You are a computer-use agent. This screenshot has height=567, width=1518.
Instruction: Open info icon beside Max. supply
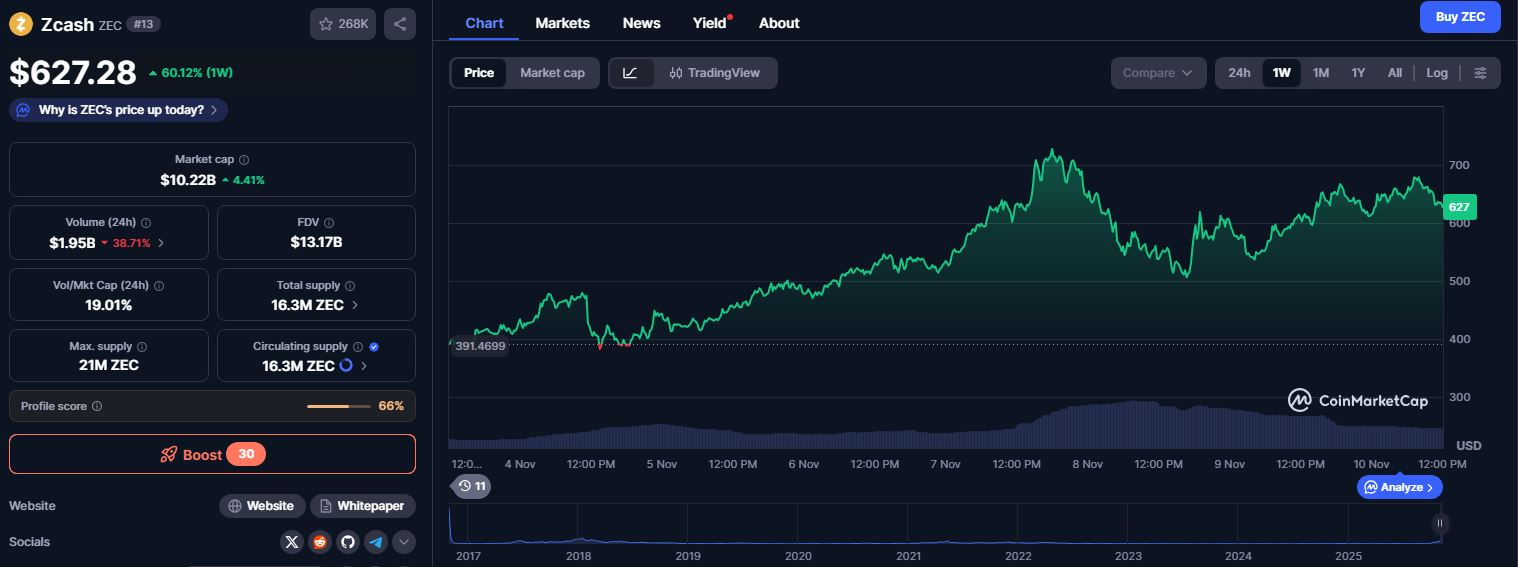pos(141,347)
